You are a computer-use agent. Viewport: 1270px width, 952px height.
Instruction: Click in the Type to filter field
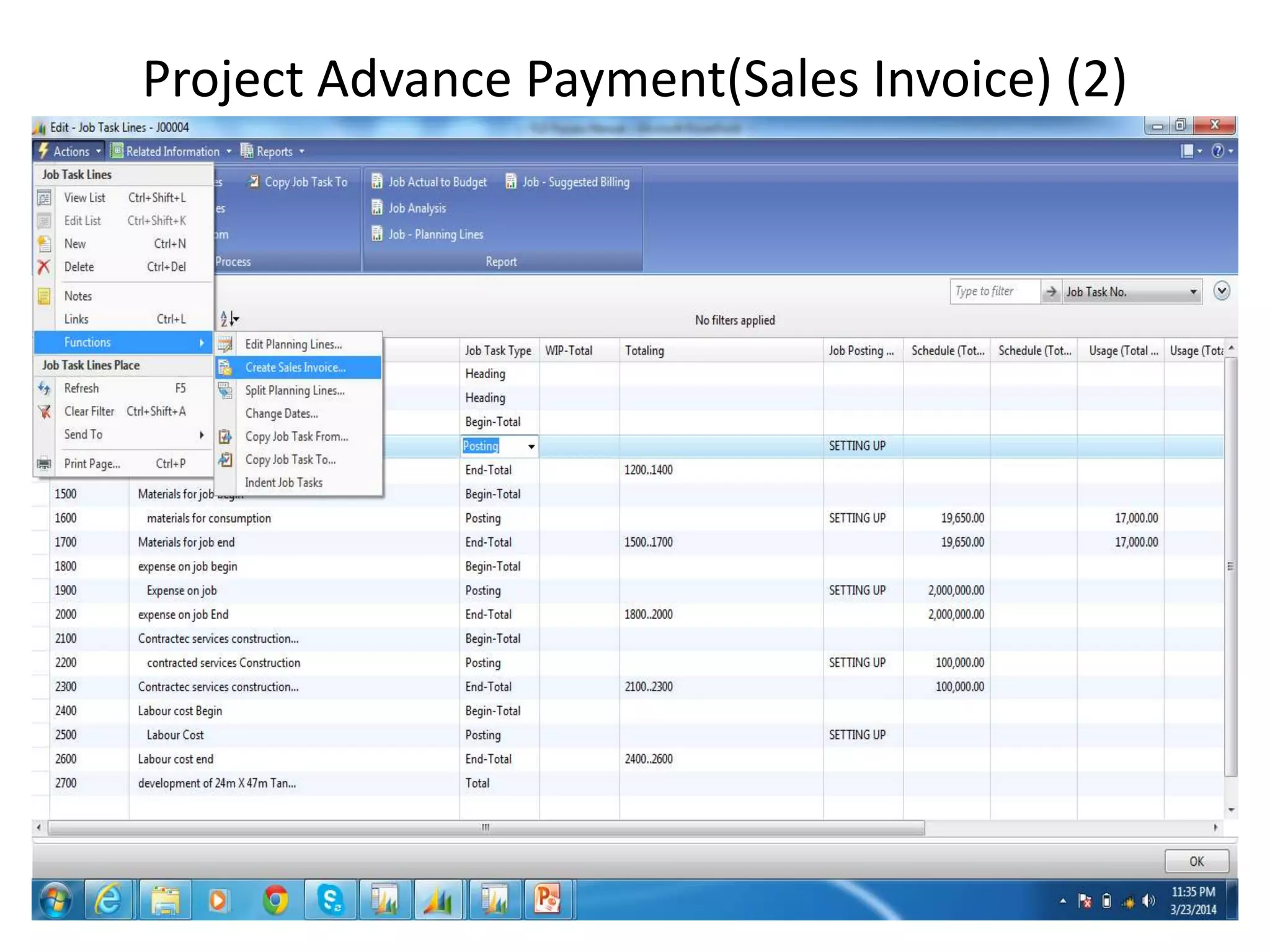pyautogui.click(x=993, y=291)
